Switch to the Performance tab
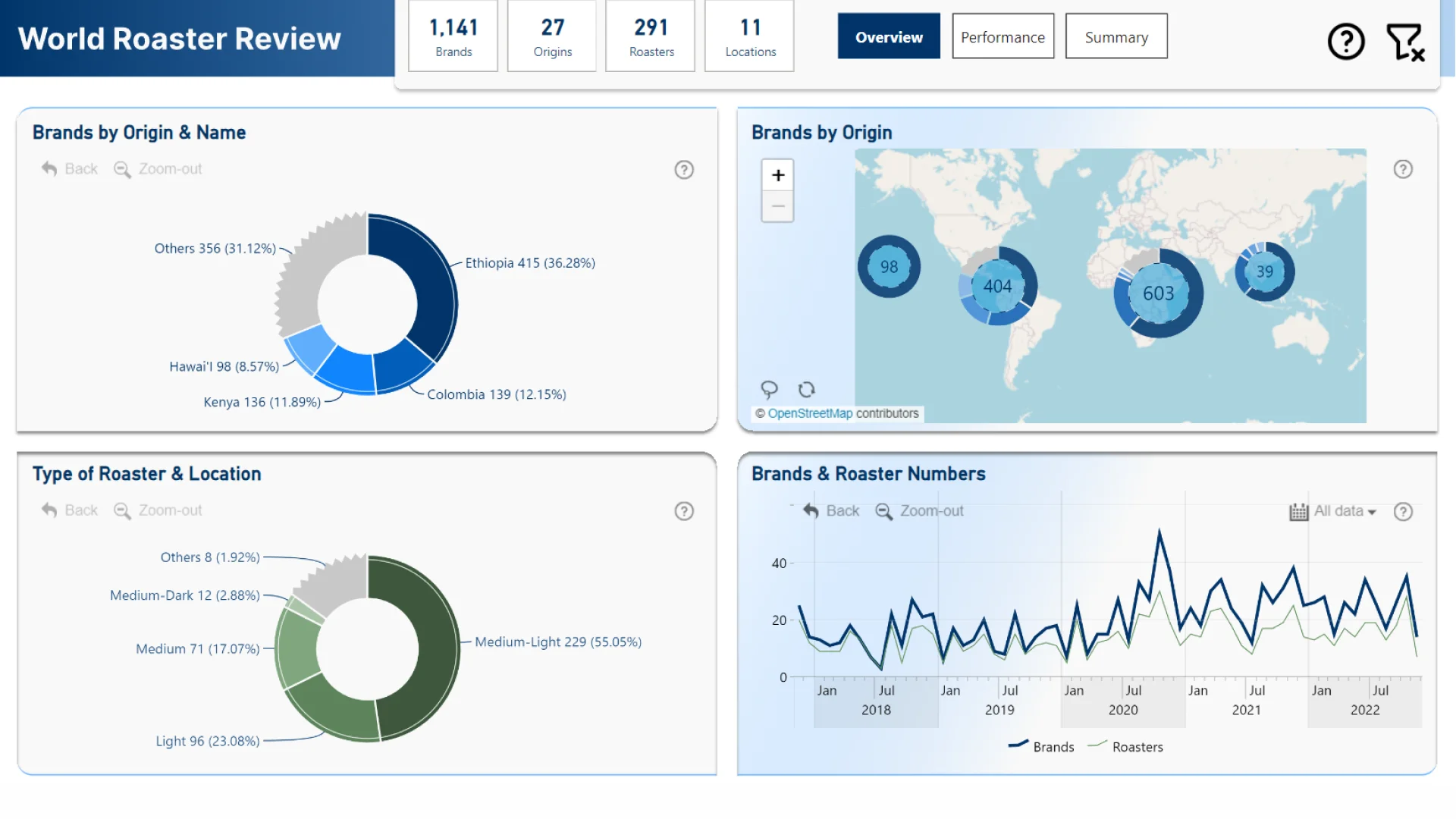Image resolution: width=1456 pixels, height=819 pixels. (x=1003, y=36)
